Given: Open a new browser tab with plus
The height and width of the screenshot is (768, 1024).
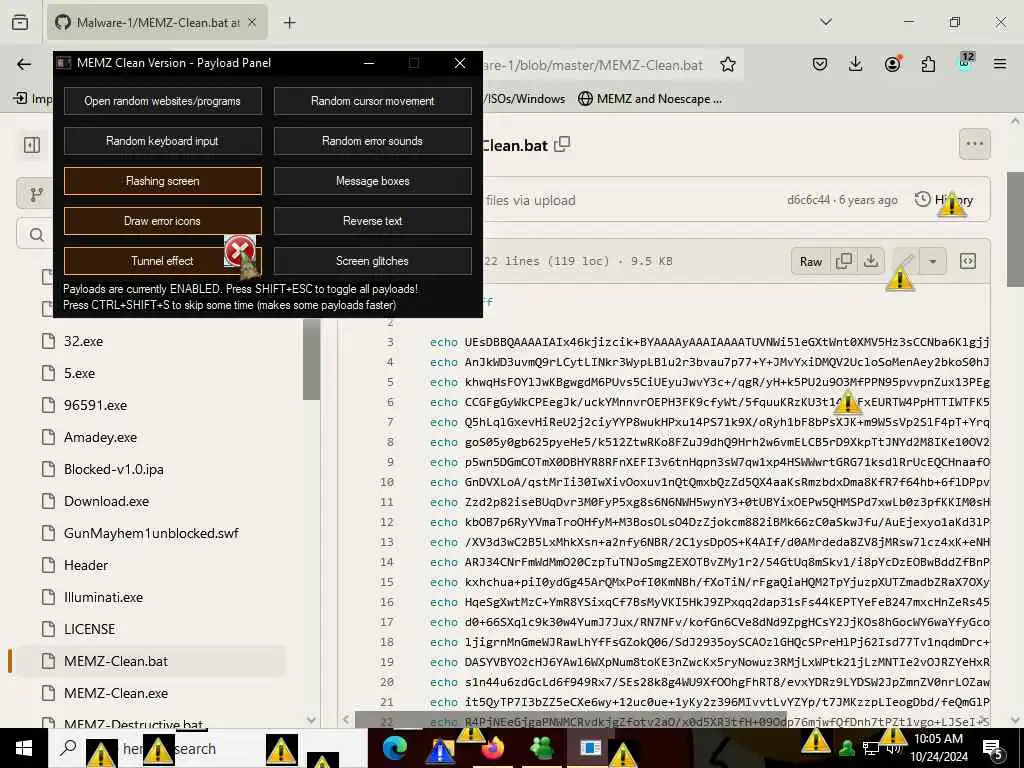Looking at the screenshot, I should 289,23.
